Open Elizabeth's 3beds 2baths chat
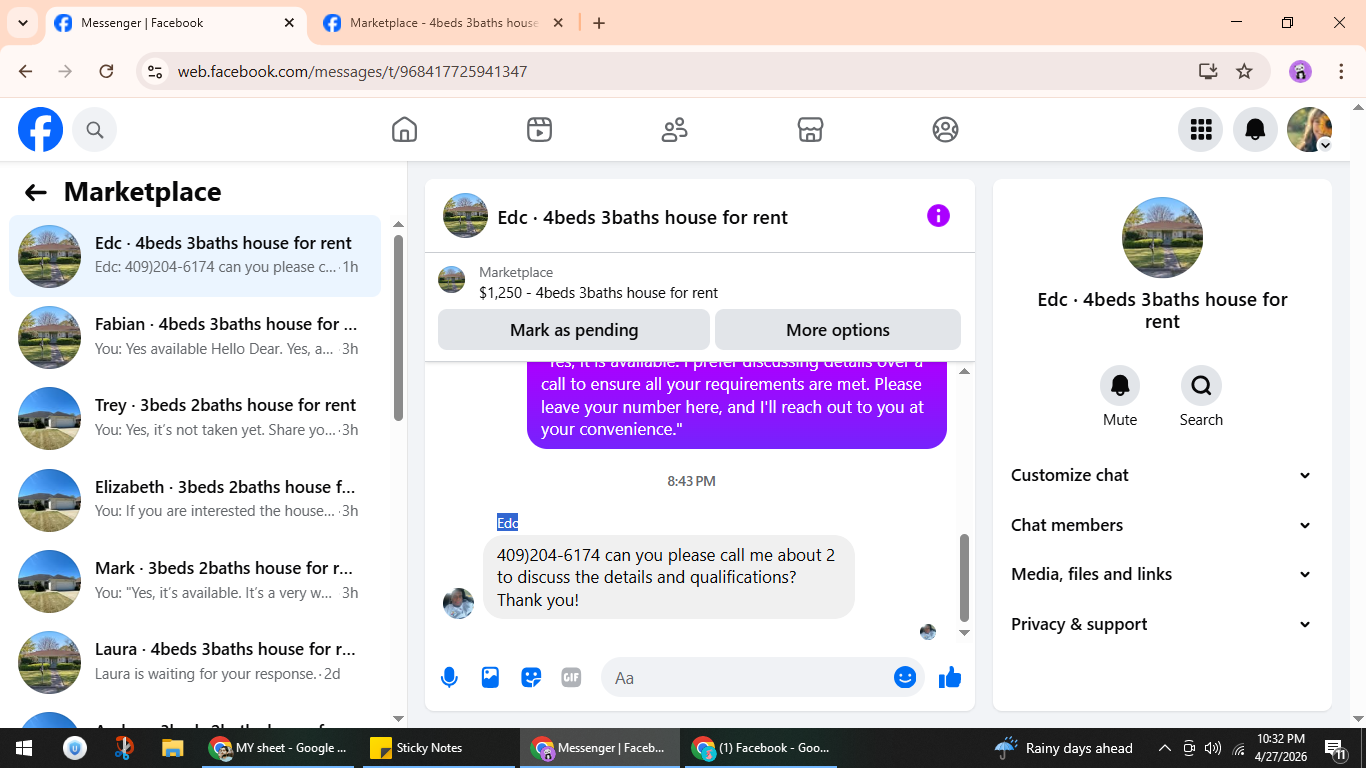The width and height of the screenshot is (1366, 768). [x=195, y=500]
